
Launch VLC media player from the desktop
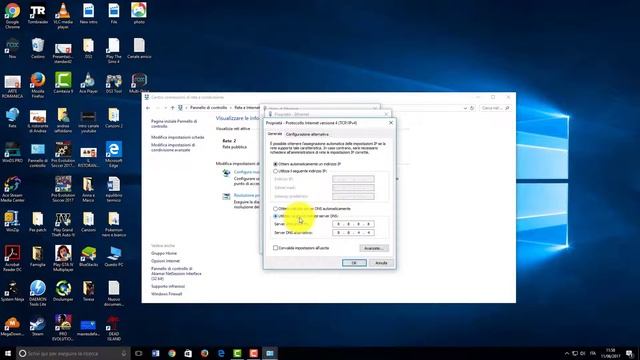[x=63, y=15]
